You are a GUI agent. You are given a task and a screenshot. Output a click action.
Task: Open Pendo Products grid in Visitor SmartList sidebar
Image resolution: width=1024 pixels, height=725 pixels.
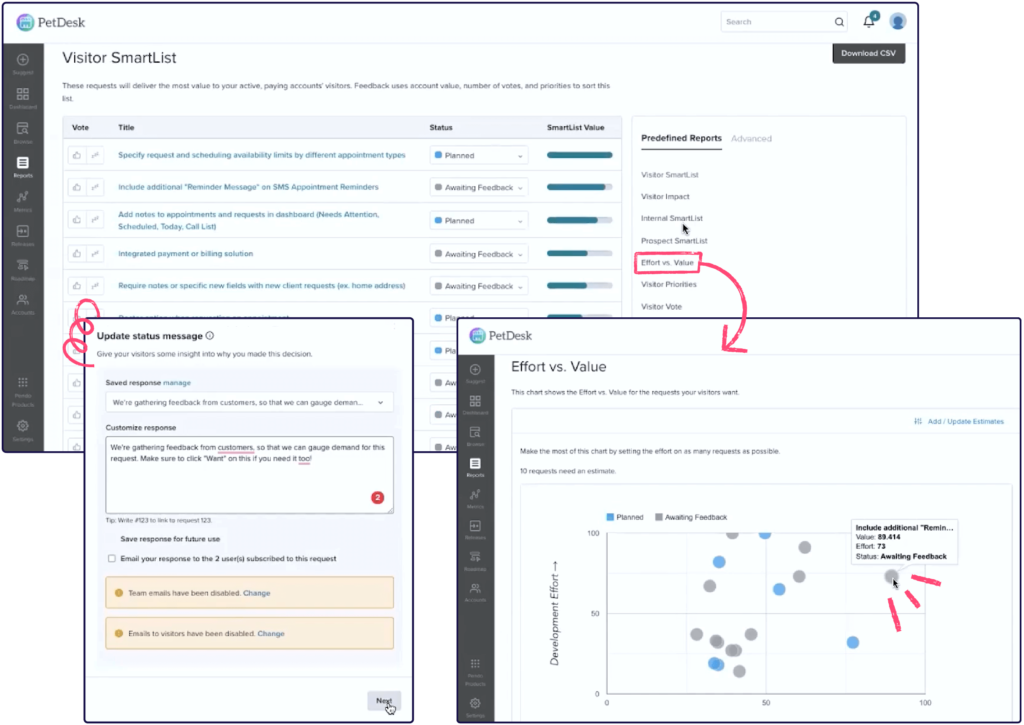[x=23, y=391]
